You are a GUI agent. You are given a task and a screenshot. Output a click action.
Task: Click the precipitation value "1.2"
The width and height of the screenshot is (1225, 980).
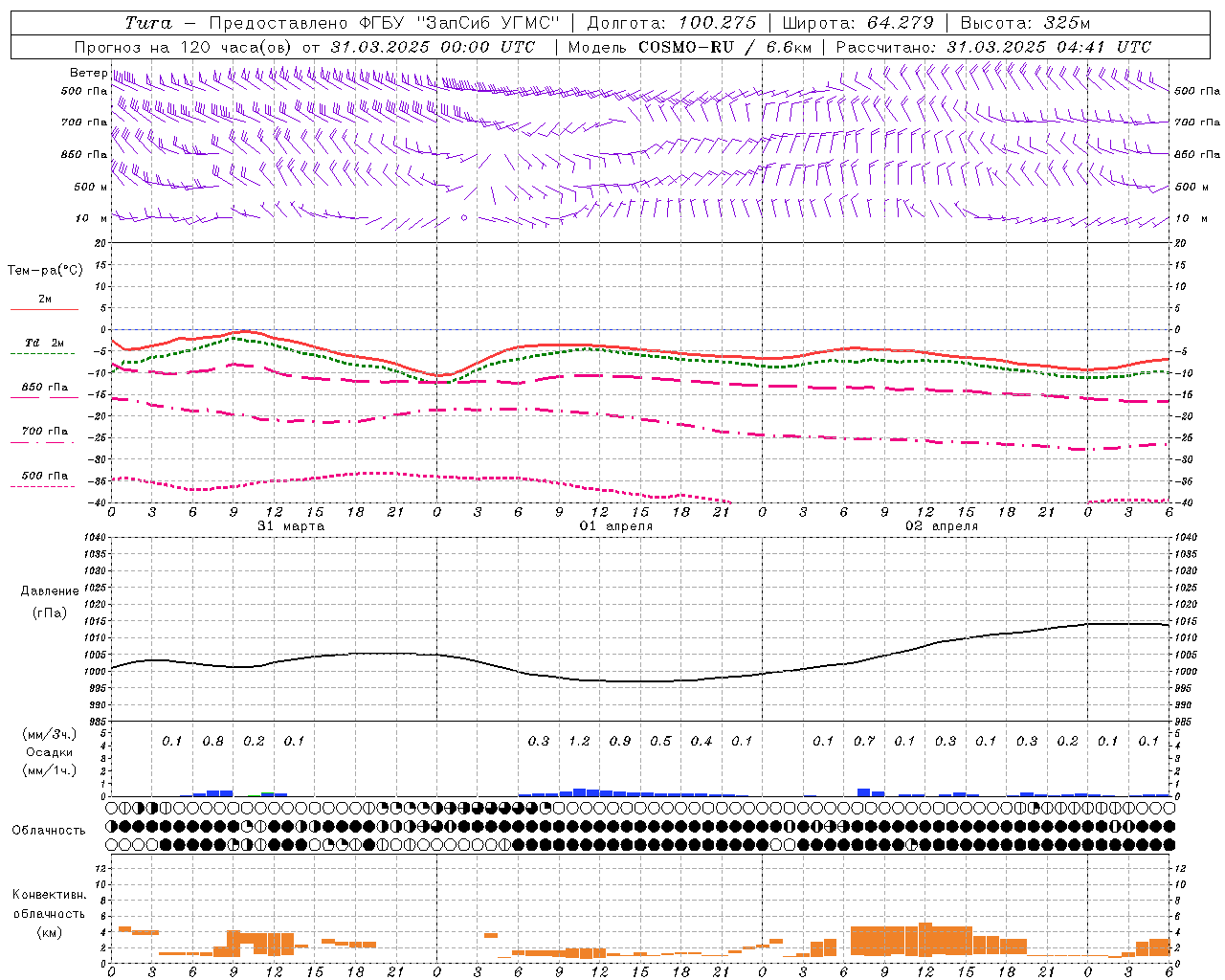coord(579,742)
